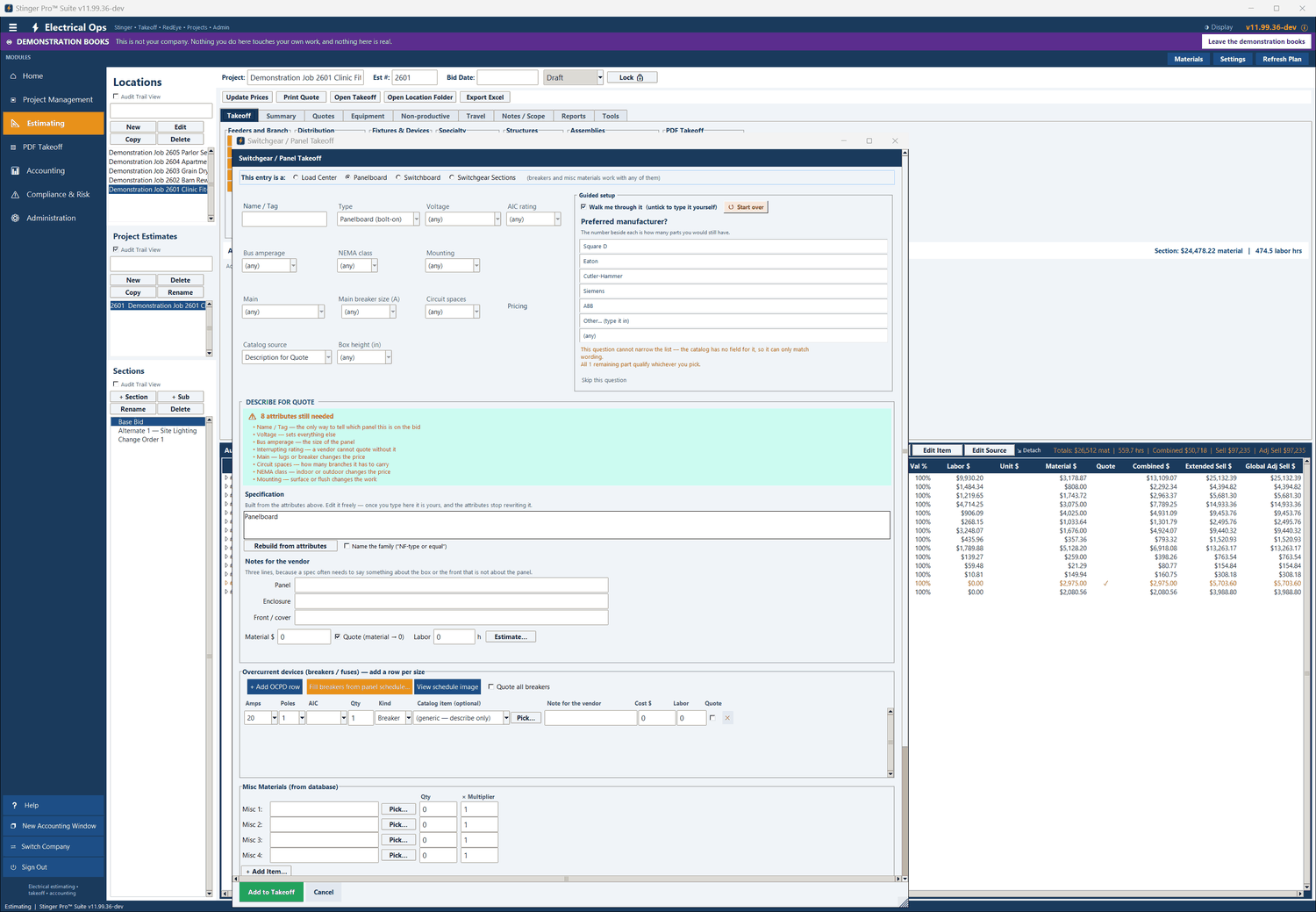The height and width of the screenshot is (912, 1316).
Task: Click the Home house icon in sidebar
Action: [x=14, y=76]
